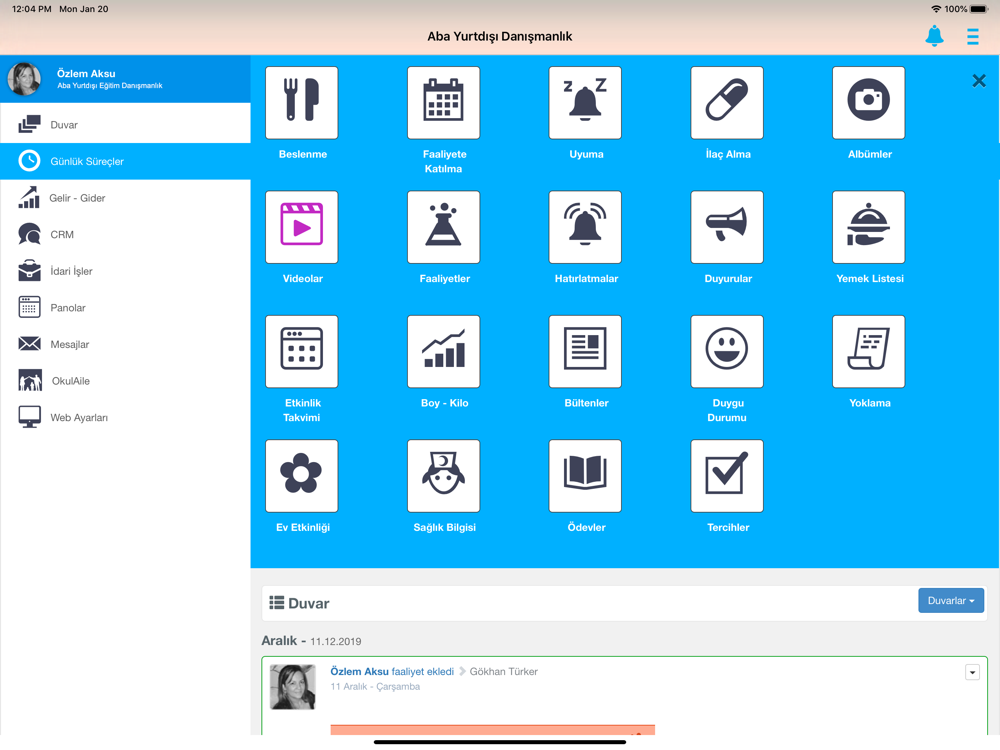Open Mesajlar sidebar item
This screenshot has width=1000, height=750.
coord(125,344)
